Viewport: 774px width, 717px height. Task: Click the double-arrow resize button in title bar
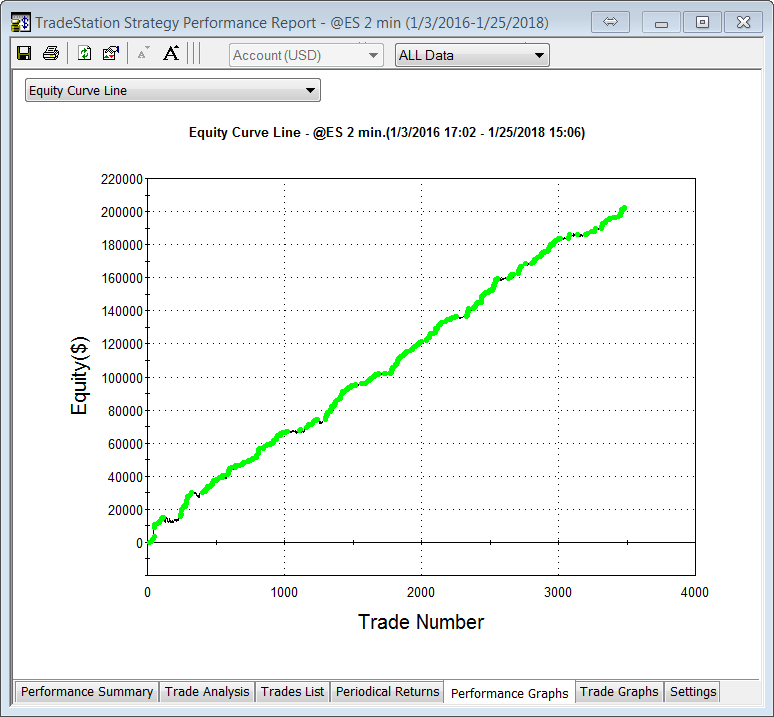click(x=611, y=21)
